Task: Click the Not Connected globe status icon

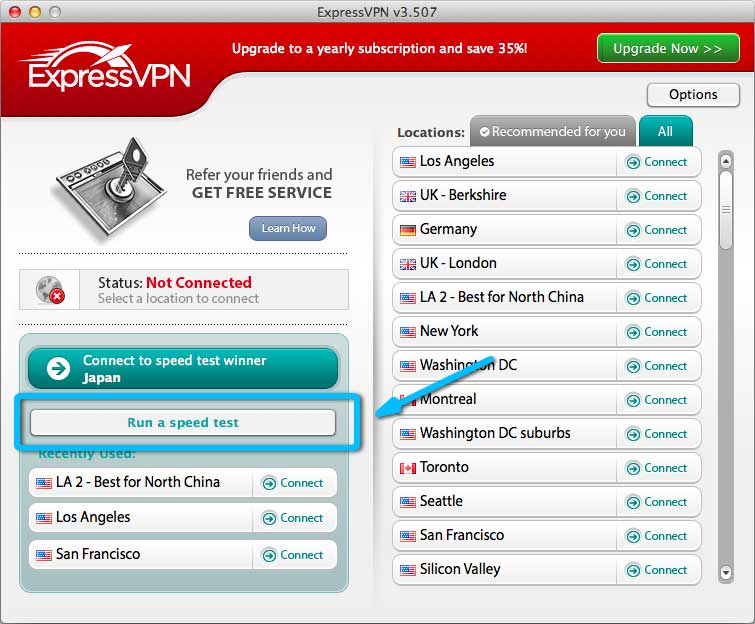Action: click(50, 289)
